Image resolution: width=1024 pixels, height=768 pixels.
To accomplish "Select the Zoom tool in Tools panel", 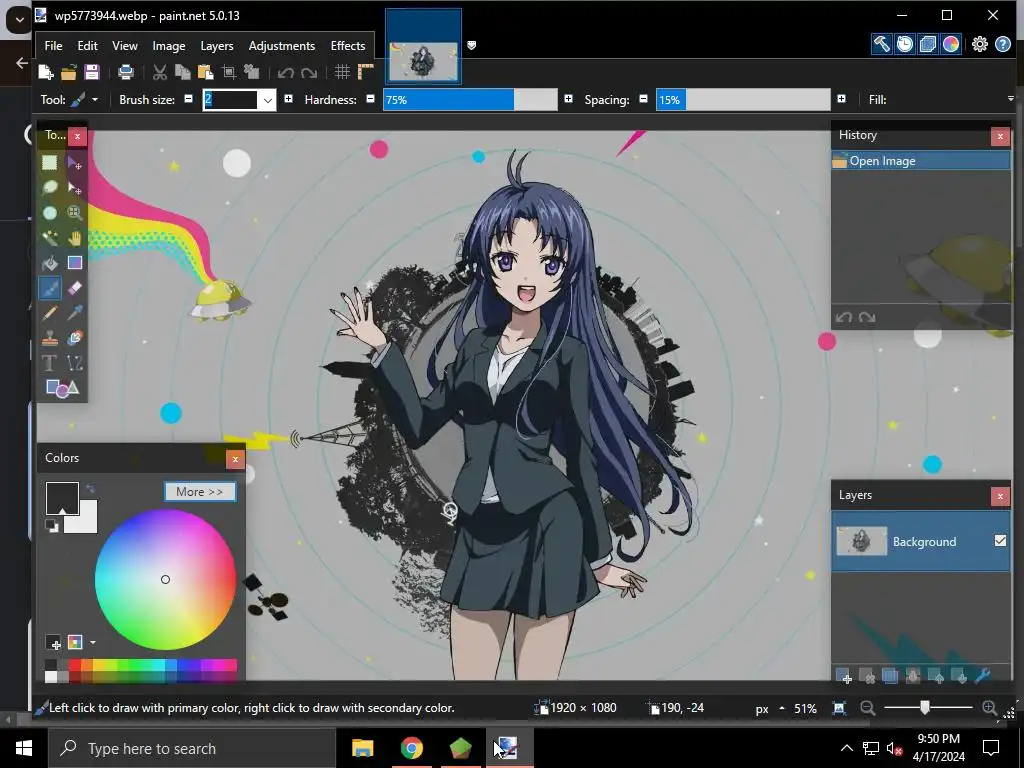I will pos(74,213).
